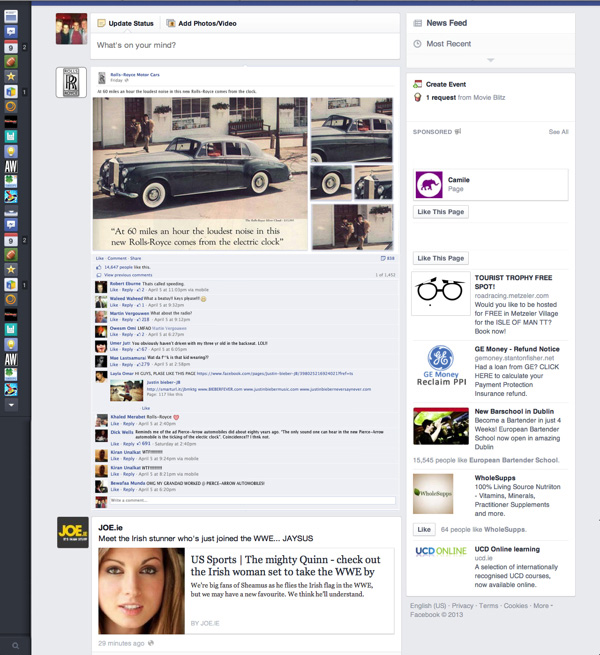600x655 pixels.
Task: Open the large Rolls-Royce ad photo
Action: tap(200, 172)
